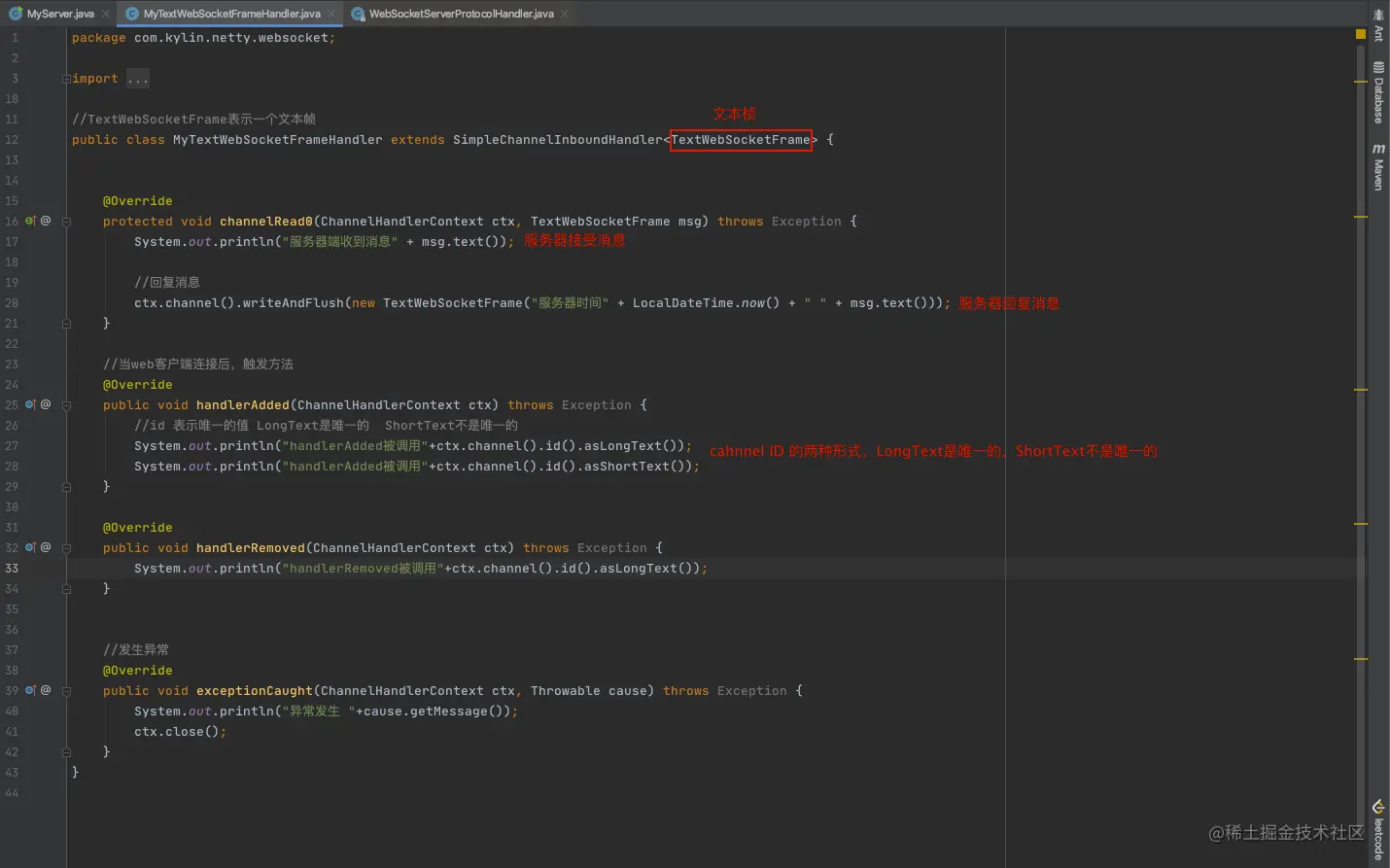Click line number 12 in gutter

point(12,140)
